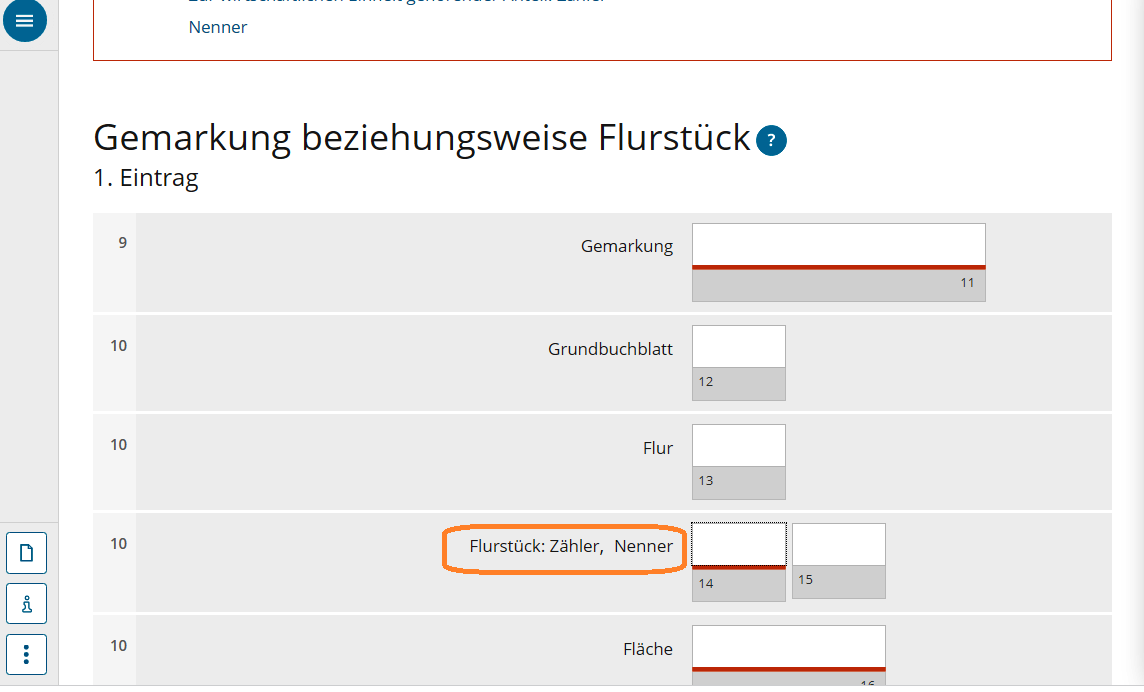Click the gray bar labeled 12
Viewport: 1144px width, 692px height.
click(x=738, y=382)
